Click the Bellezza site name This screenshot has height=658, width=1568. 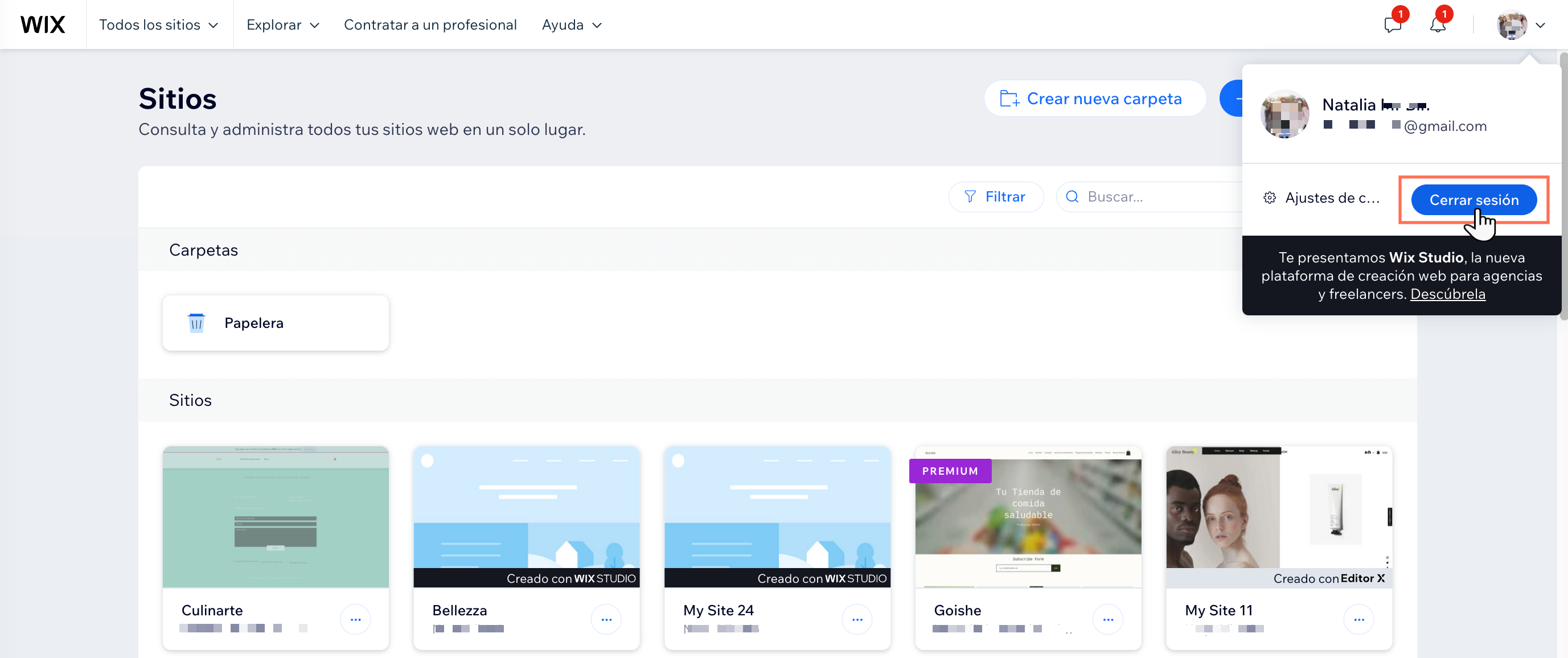pyautogui.click(x=459, y=610)
